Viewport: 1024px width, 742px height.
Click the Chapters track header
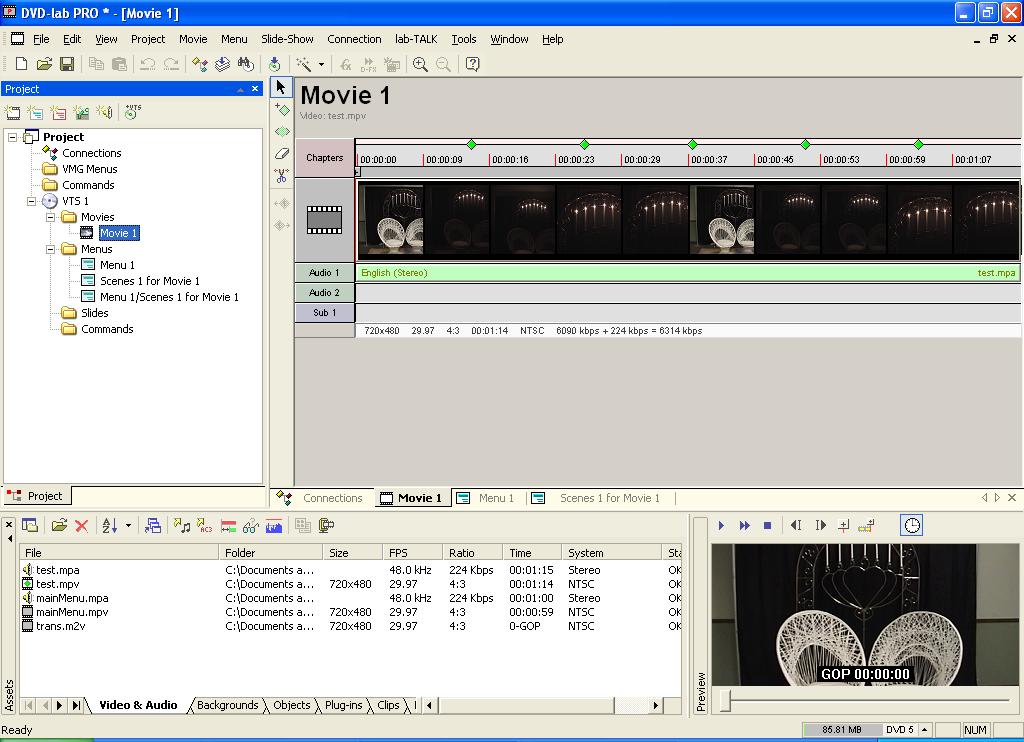click(x=325, y=158)
